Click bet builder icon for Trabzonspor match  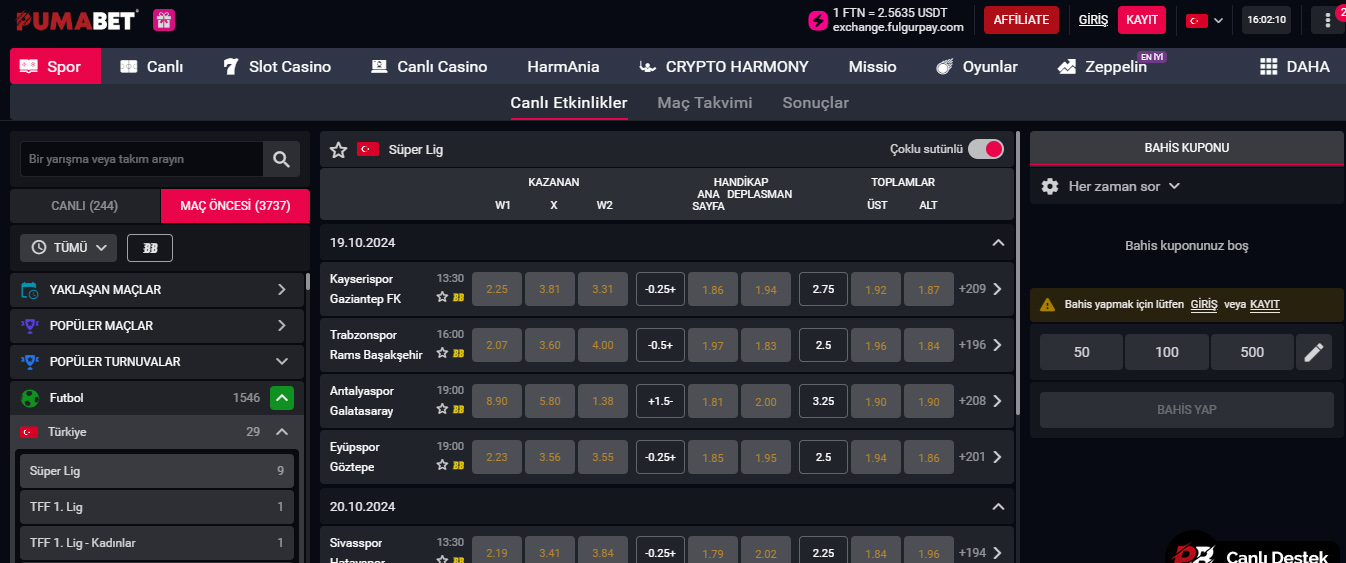458,353
